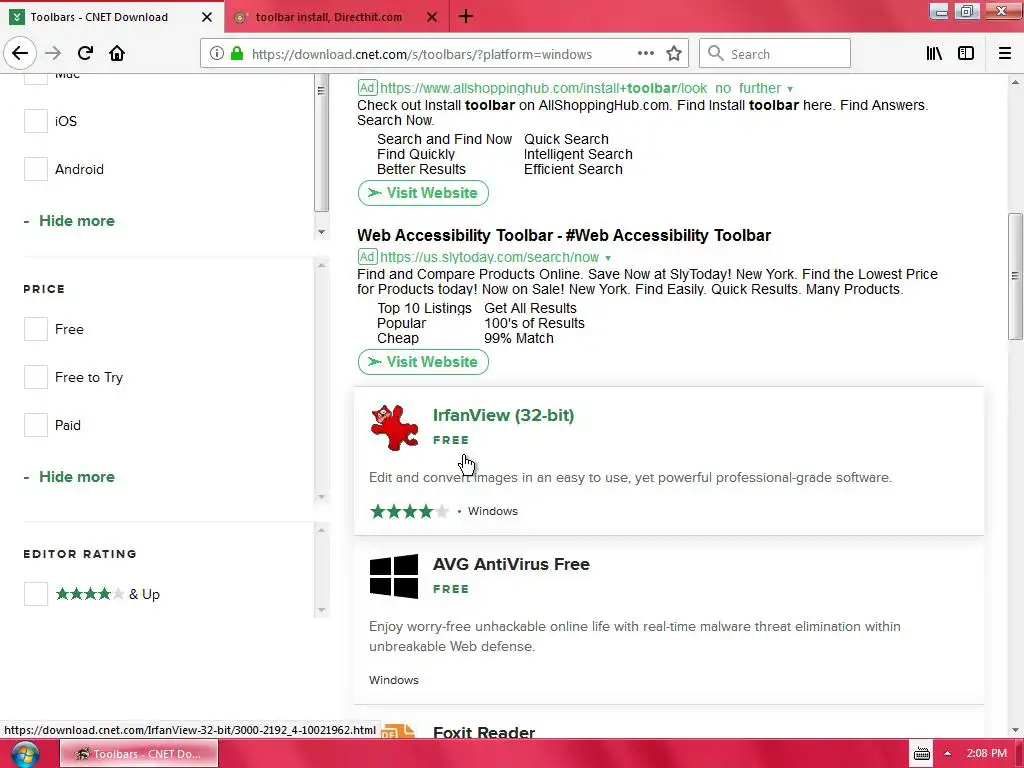
Task: Click the page vertical scrollbar thumb
Action: [1015, 276]
